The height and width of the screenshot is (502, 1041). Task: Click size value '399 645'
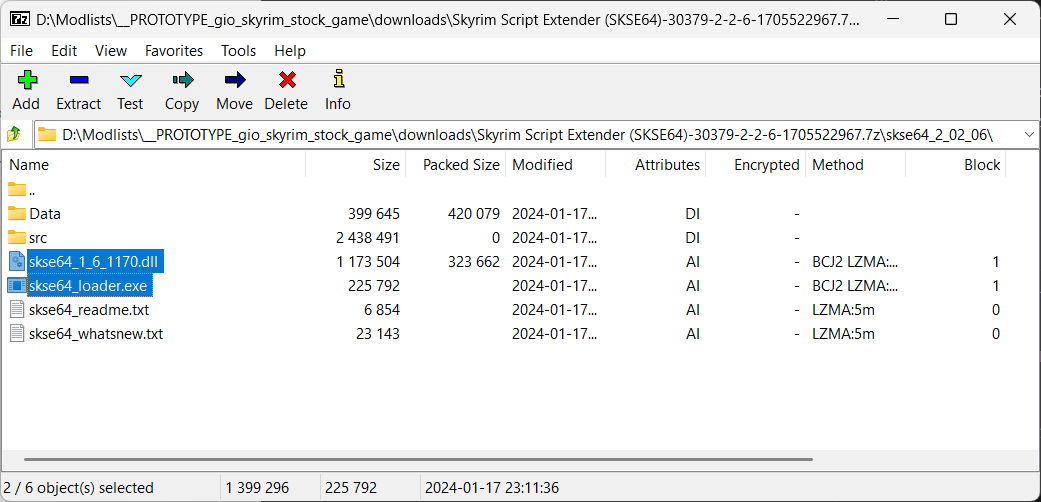(374, 214)
